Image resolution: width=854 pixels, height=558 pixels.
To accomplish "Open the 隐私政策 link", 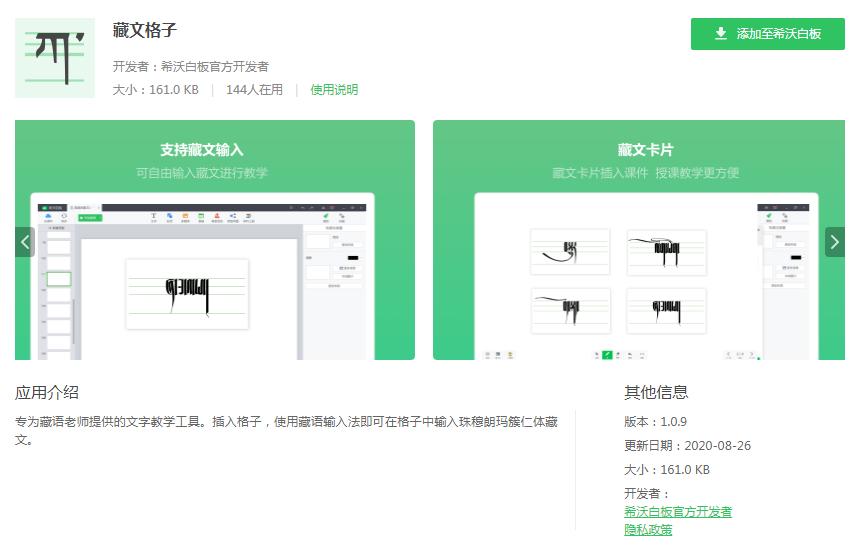I will [648, 530].
